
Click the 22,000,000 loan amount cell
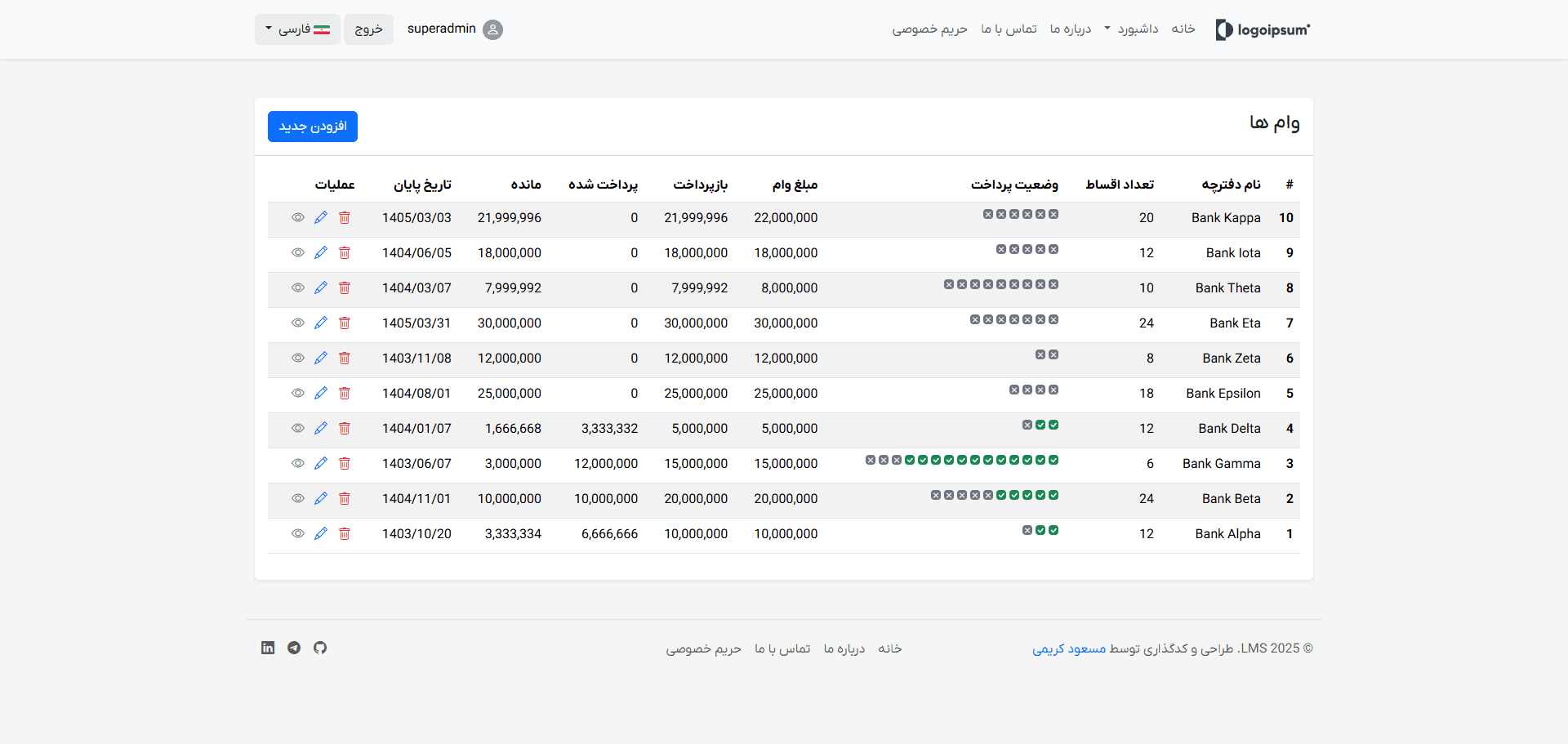[x=786, y=217]
